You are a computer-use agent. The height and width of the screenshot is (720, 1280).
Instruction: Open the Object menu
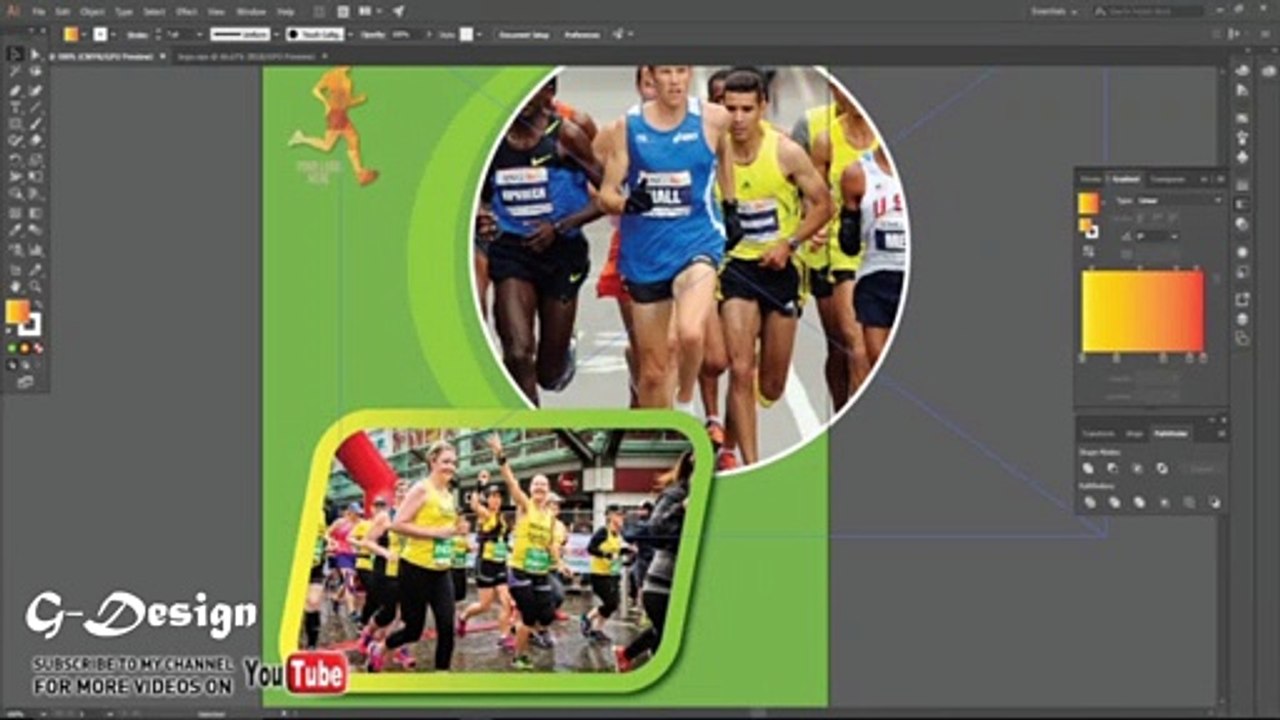click(x=92, y=11)
